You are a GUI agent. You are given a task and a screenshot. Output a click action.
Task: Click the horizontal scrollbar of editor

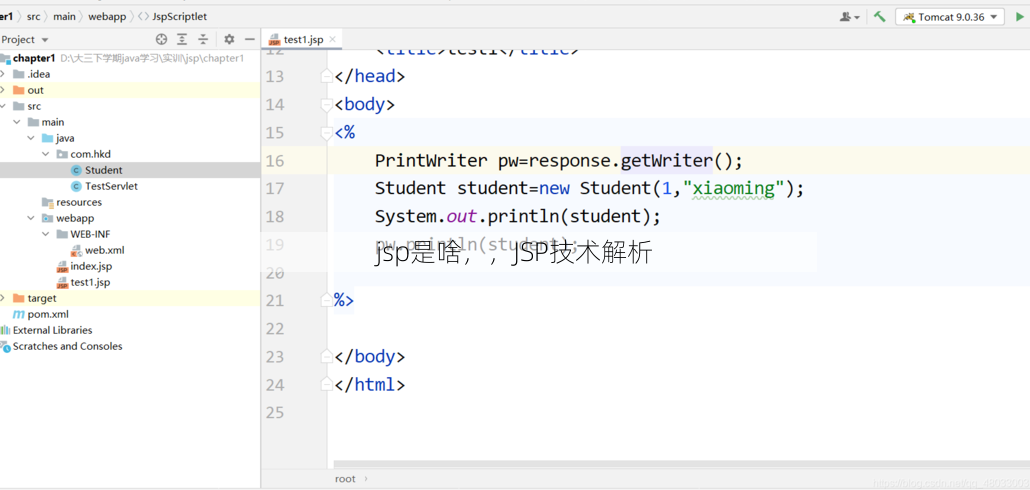pos(681,465)
